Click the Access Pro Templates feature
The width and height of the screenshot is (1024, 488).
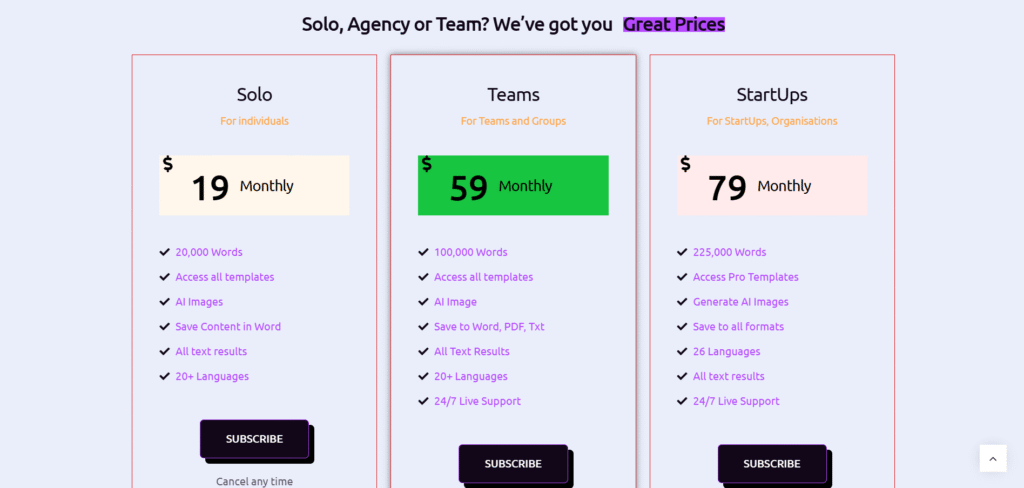pyautogui.click(x=745, y=277)
